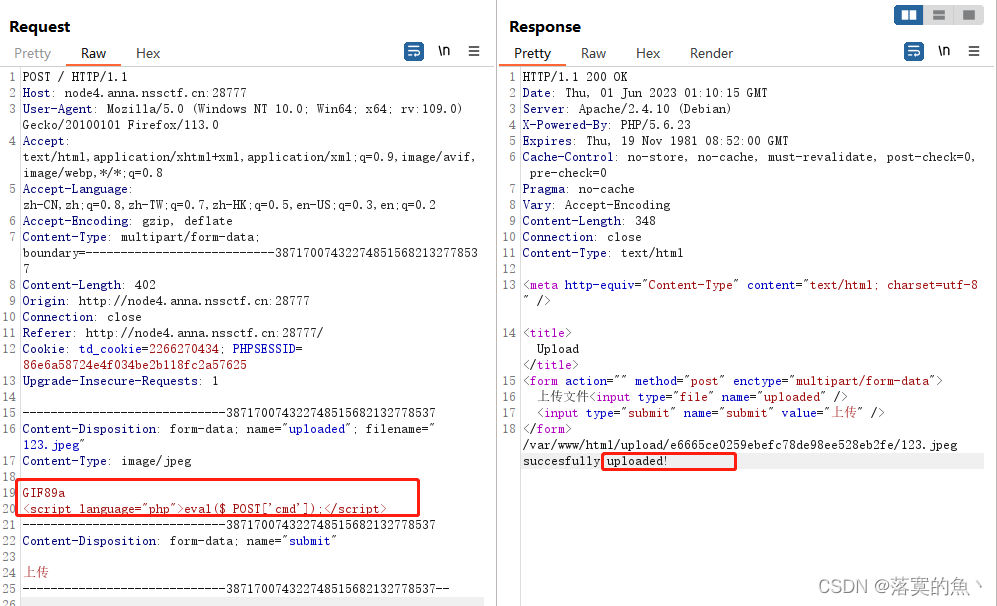Screen dimensions: 997x606
Task: Click the uploaded file path /var/www/html/upload line
Action: pyautogui.click(x=739, y=445)
